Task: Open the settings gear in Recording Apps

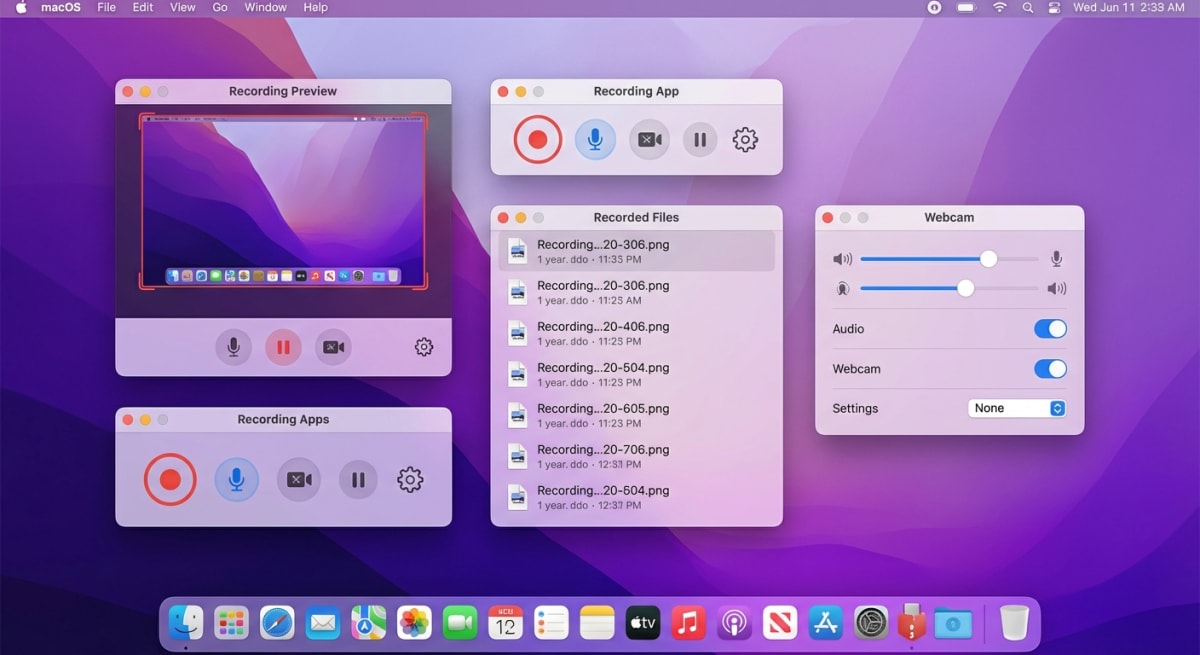Action: [x=409, y=480]
